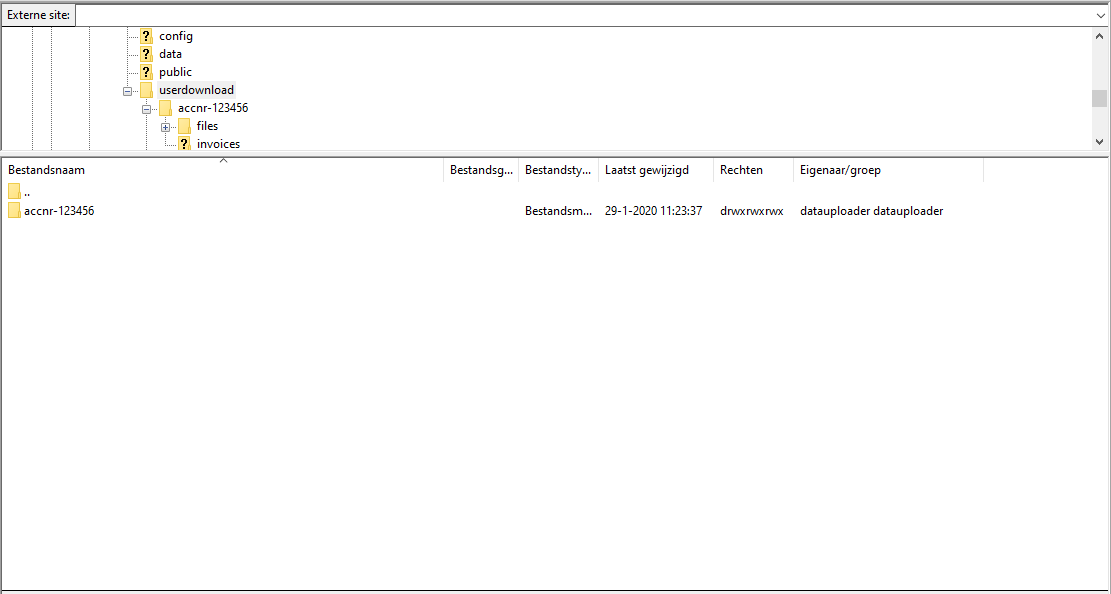Click the drwxrwxrwx permissions cell

752,211
